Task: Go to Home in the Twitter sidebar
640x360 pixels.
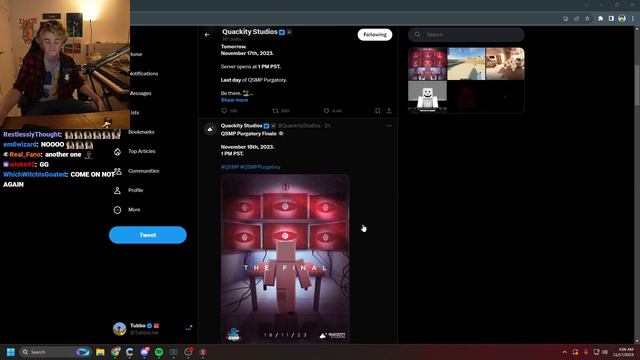Action: point(136,54)
